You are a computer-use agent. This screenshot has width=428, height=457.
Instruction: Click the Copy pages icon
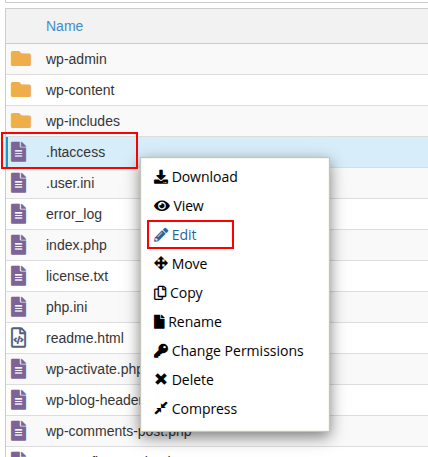(x=160, y=293)
